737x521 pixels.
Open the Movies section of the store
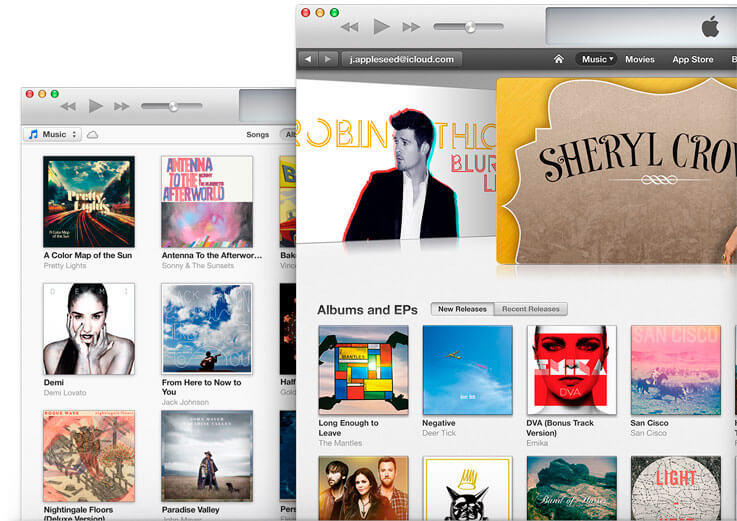click(640, 59)
